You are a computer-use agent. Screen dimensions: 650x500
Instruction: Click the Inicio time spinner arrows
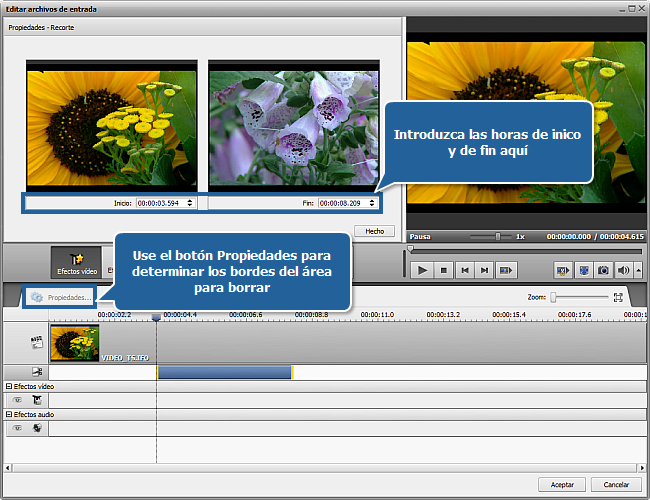point(191,203)
